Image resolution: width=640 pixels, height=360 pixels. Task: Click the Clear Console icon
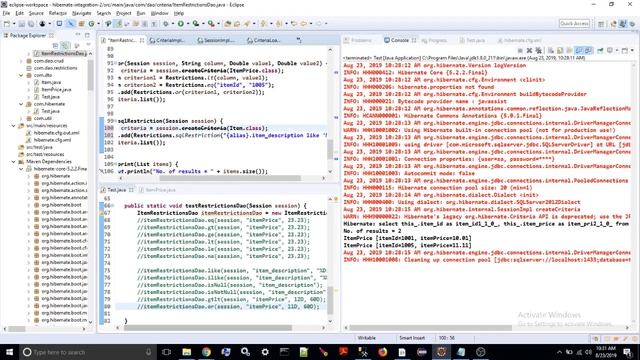[551, 51]
